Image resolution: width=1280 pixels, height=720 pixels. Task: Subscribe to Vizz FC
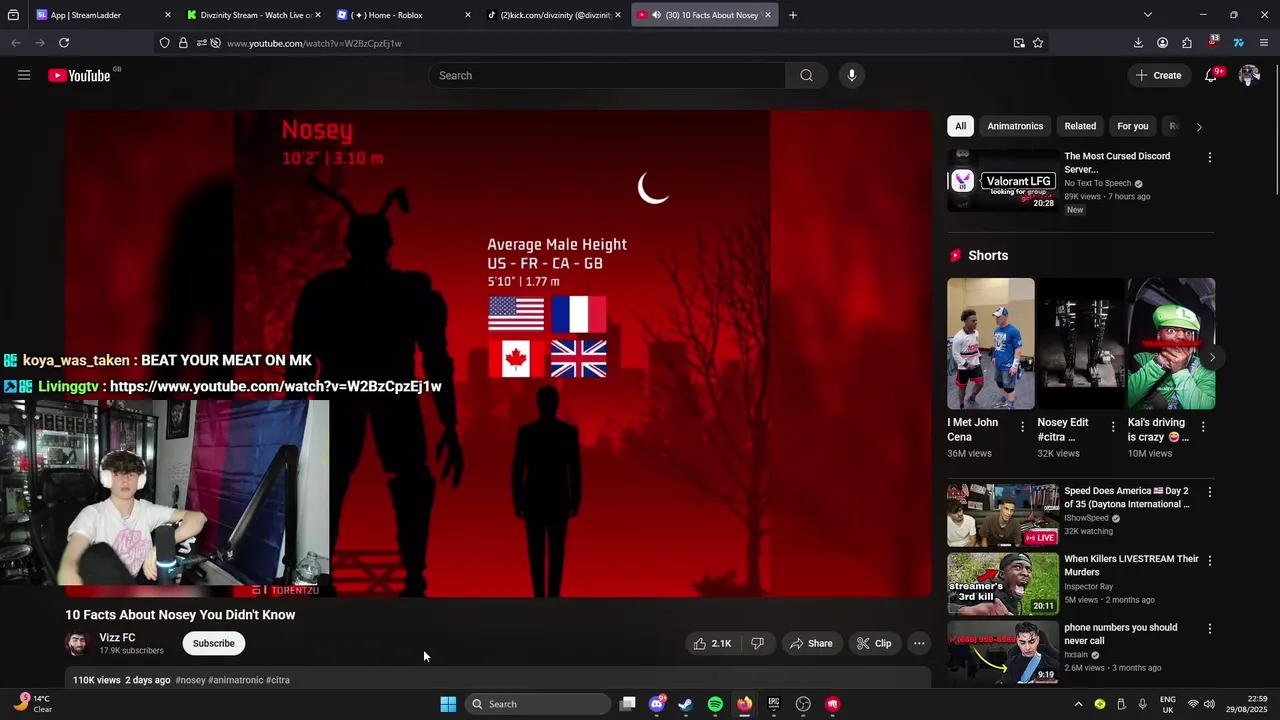click(x=213, y=643)
